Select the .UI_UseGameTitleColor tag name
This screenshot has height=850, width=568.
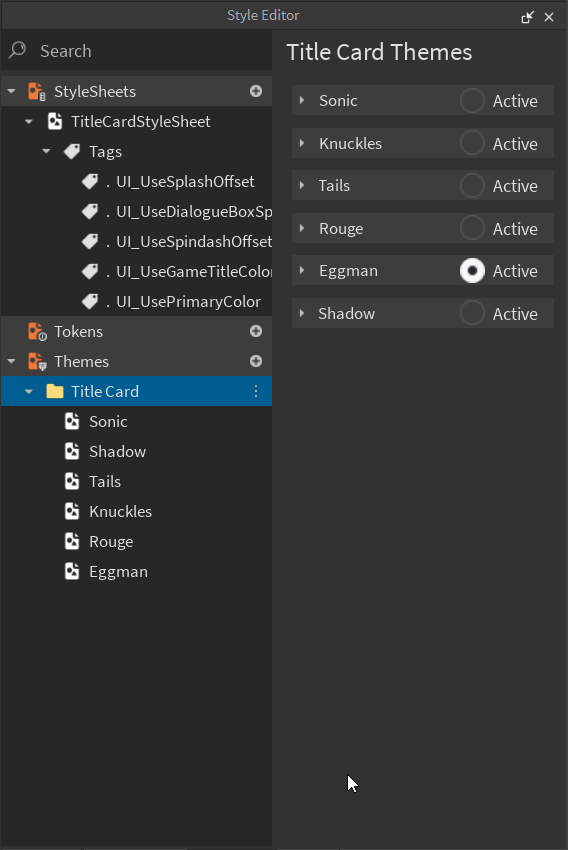coord(189,272)
